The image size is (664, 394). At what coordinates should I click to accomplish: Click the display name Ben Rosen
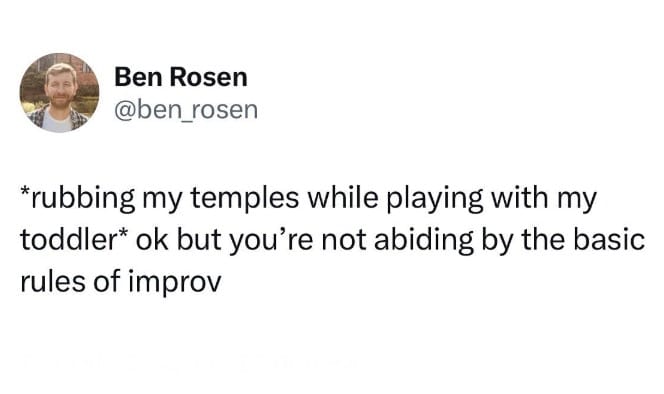[x=181, y=78]
